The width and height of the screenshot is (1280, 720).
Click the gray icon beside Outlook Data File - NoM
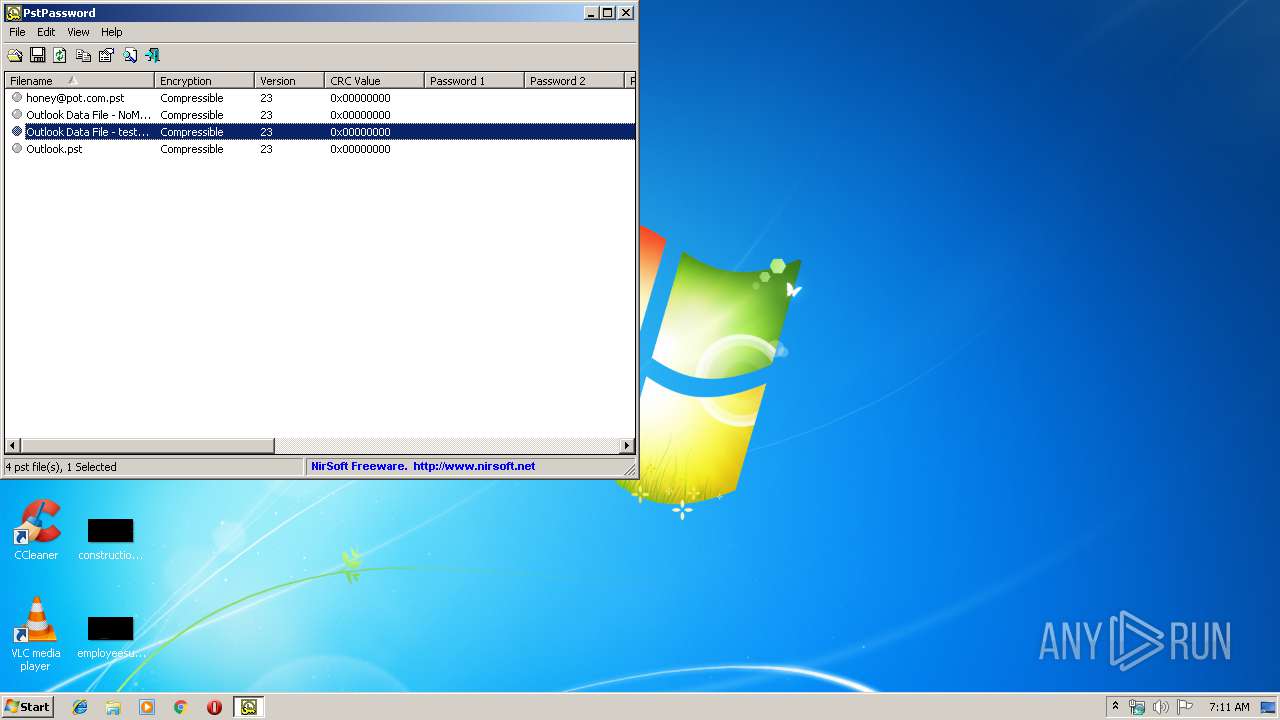pos(17,114)
